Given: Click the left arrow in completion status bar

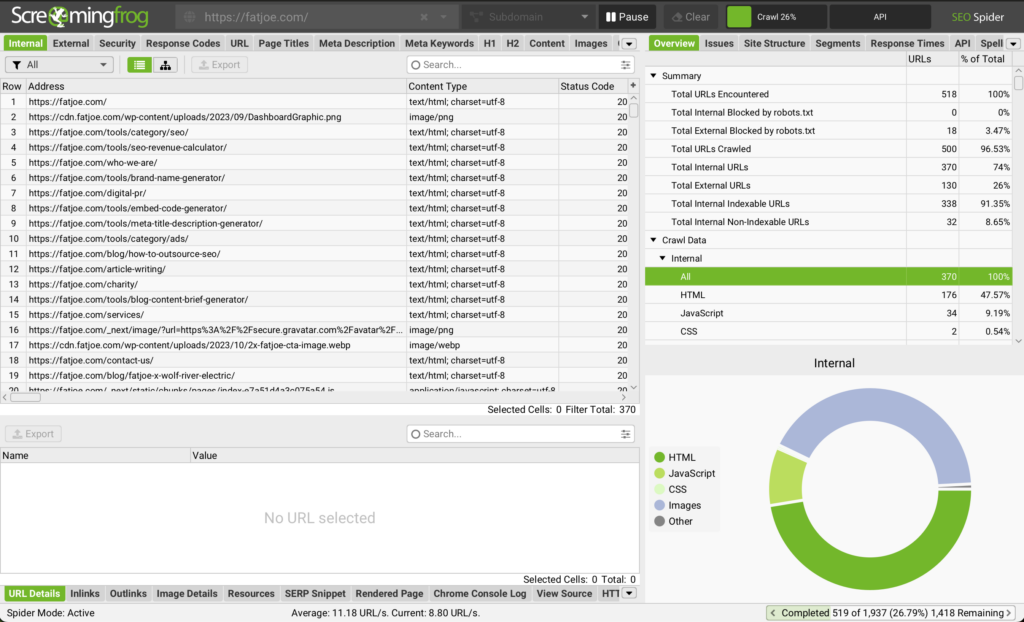Looking at the screenshot, I should pyautogui.click(x=773, y=613).
